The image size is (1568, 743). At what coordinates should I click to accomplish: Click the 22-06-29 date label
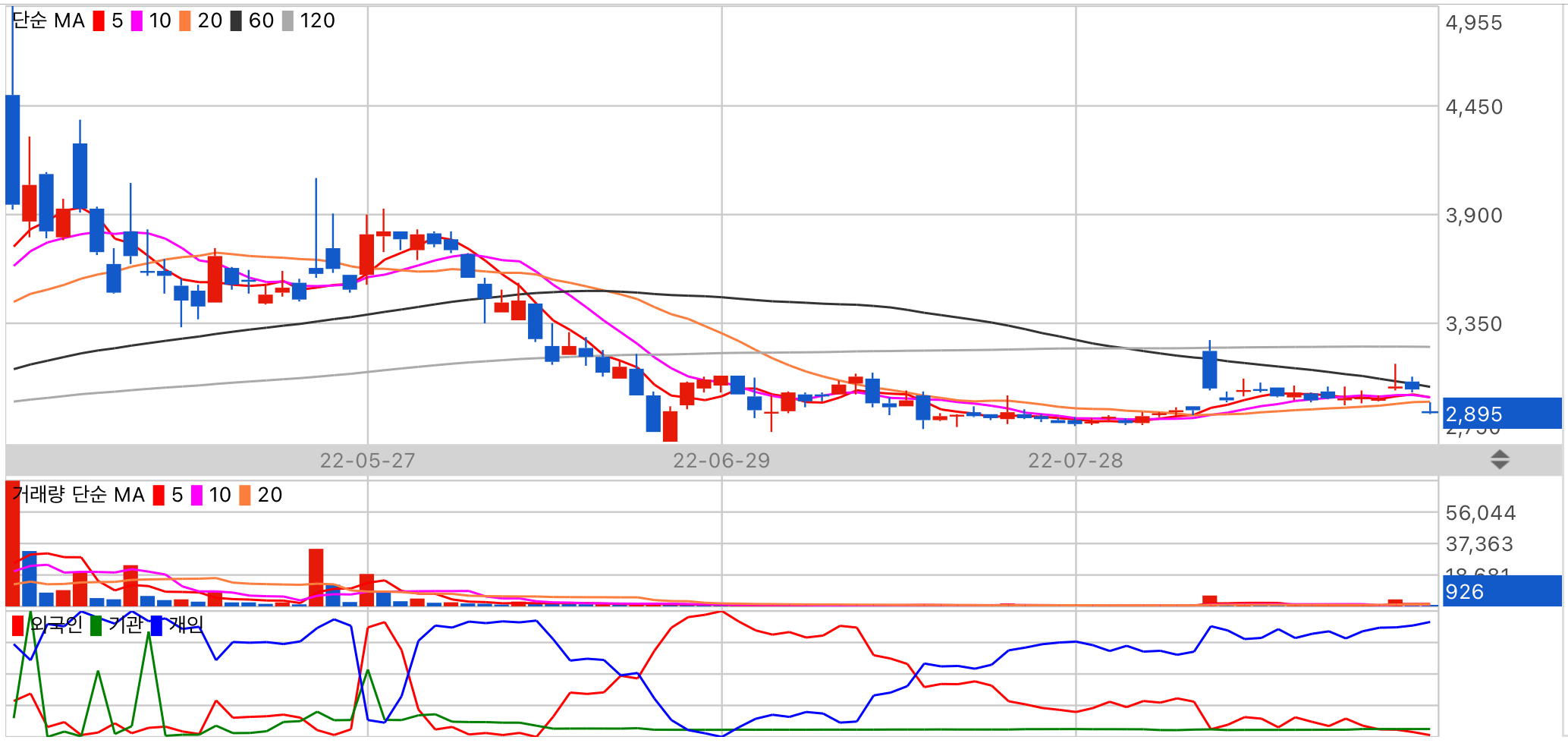pyautogui.click(x=721, y=461)
